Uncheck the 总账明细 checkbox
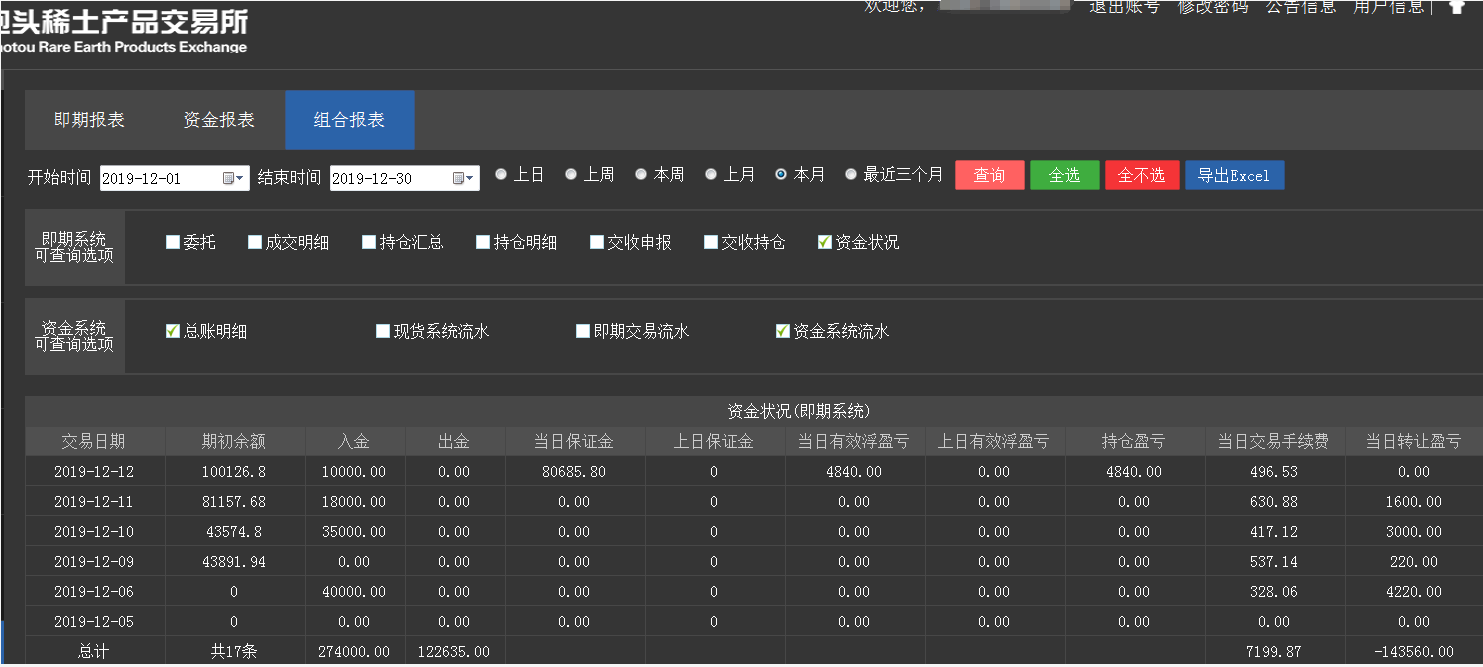The height and width of the screenshot is (667, 1483). (173, 331)
